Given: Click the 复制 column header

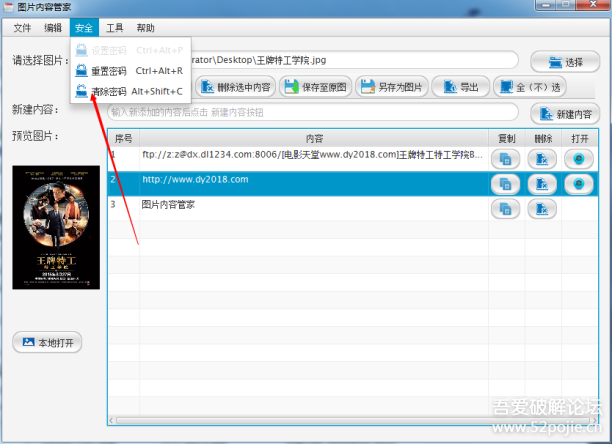Looking at the screenshot, I should 507,139.
